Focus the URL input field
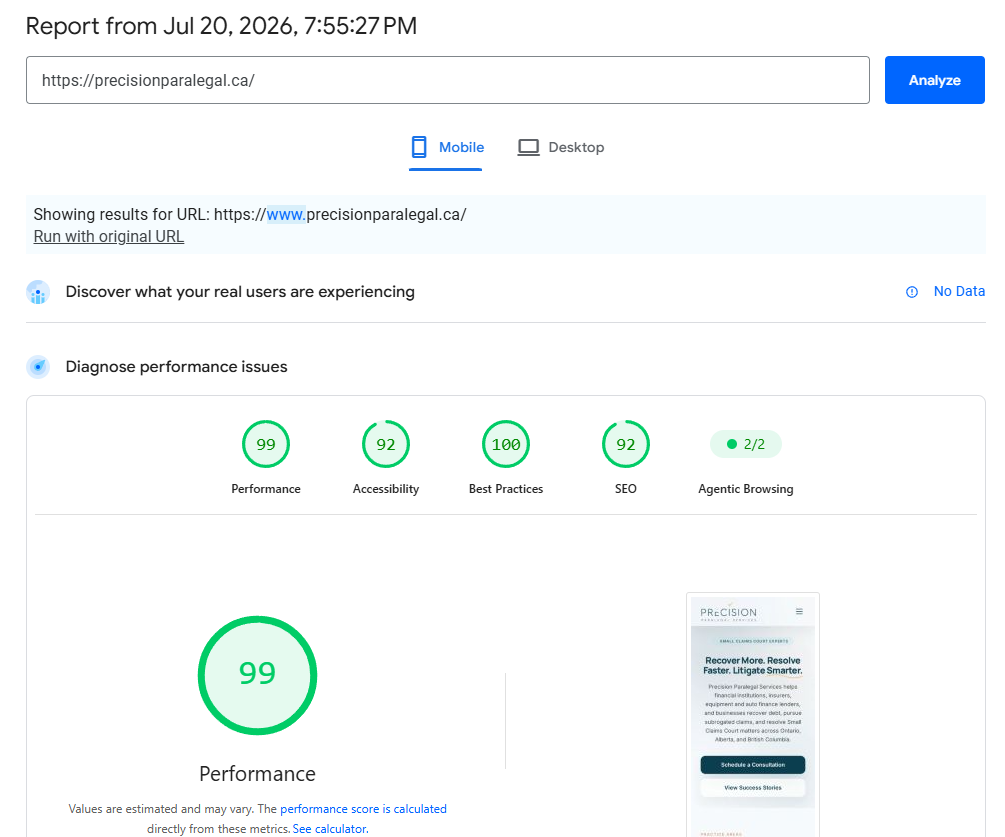The height and width of the screenshot is (837, 1005). pos(447,80)
